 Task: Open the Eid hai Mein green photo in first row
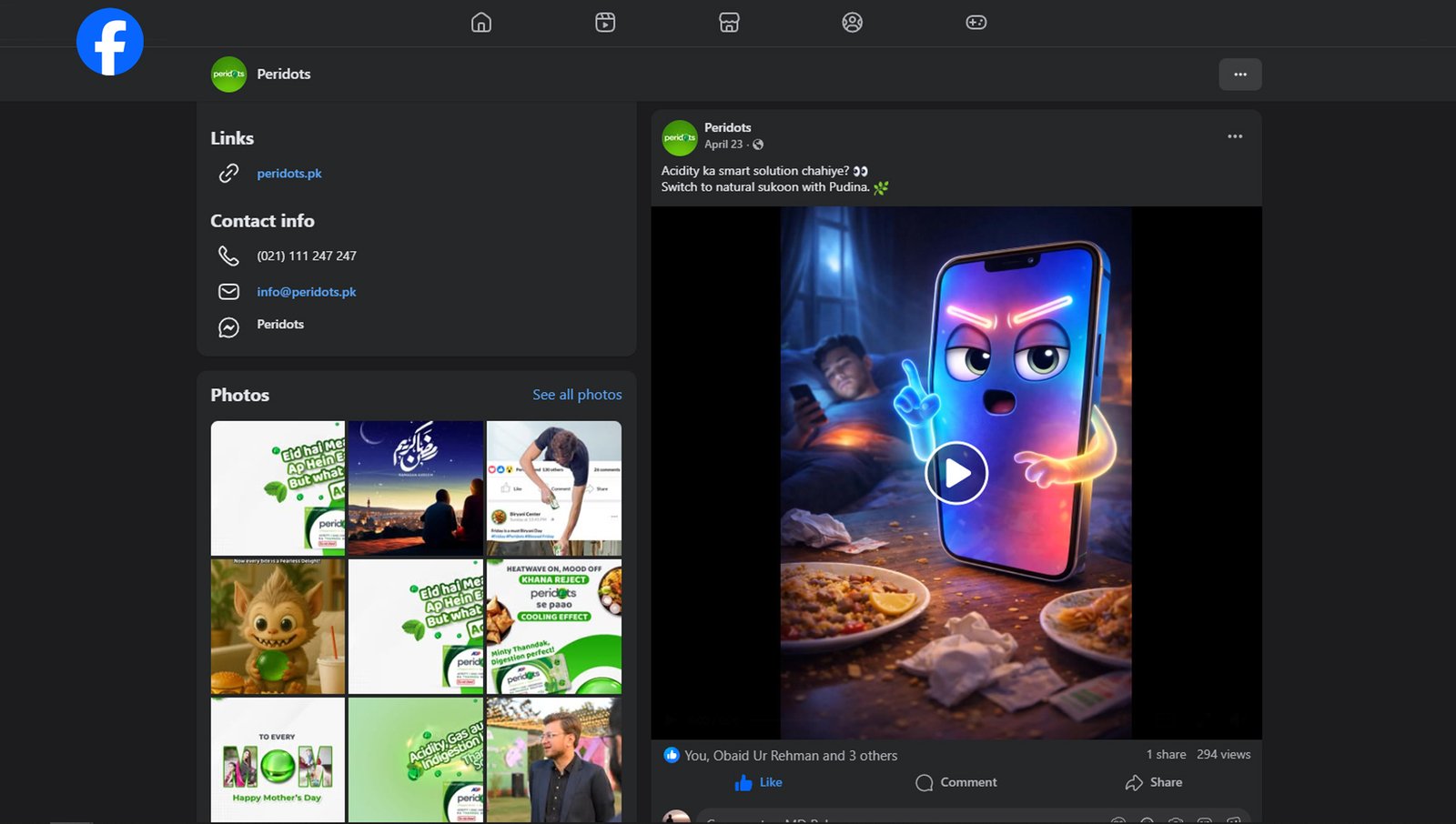click(278, 487)
